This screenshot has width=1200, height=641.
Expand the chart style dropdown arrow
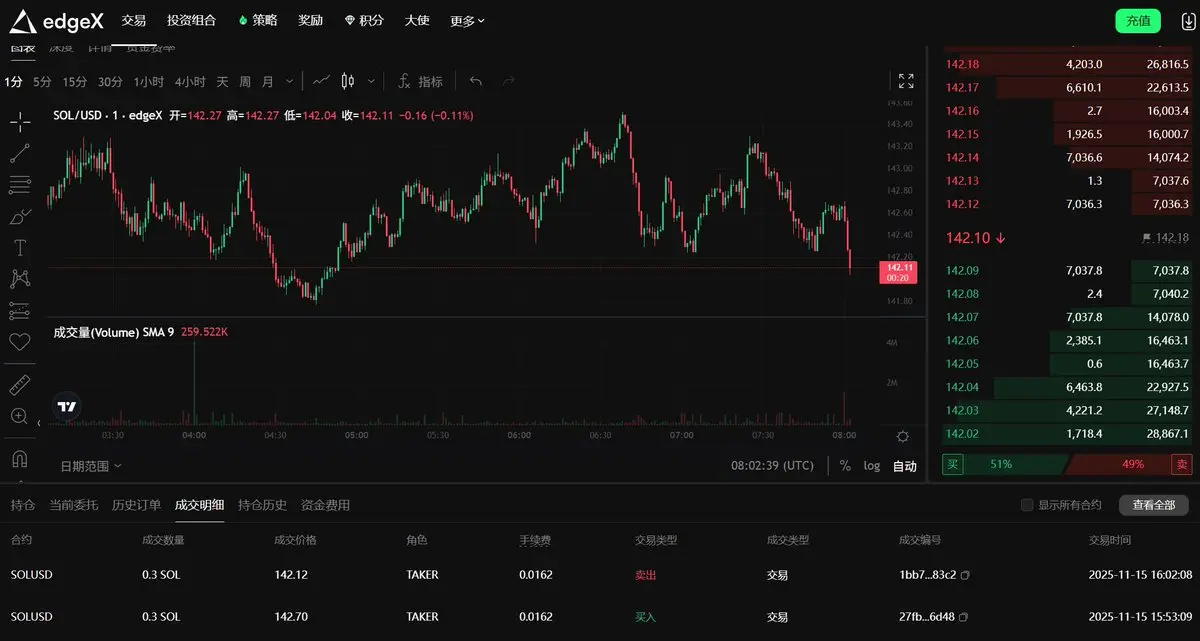click(371, 81)
